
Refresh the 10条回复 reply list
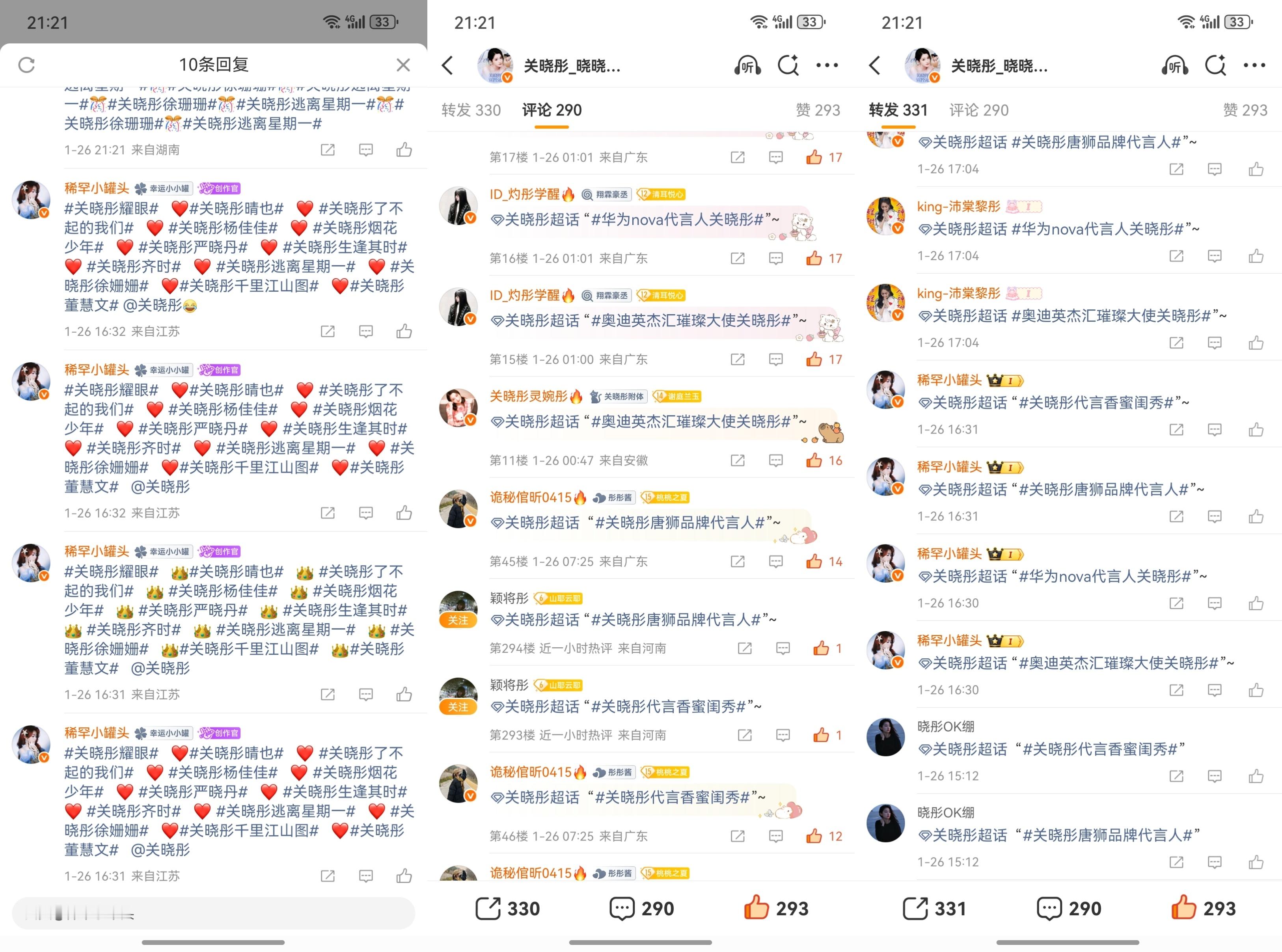coord(26,65)
